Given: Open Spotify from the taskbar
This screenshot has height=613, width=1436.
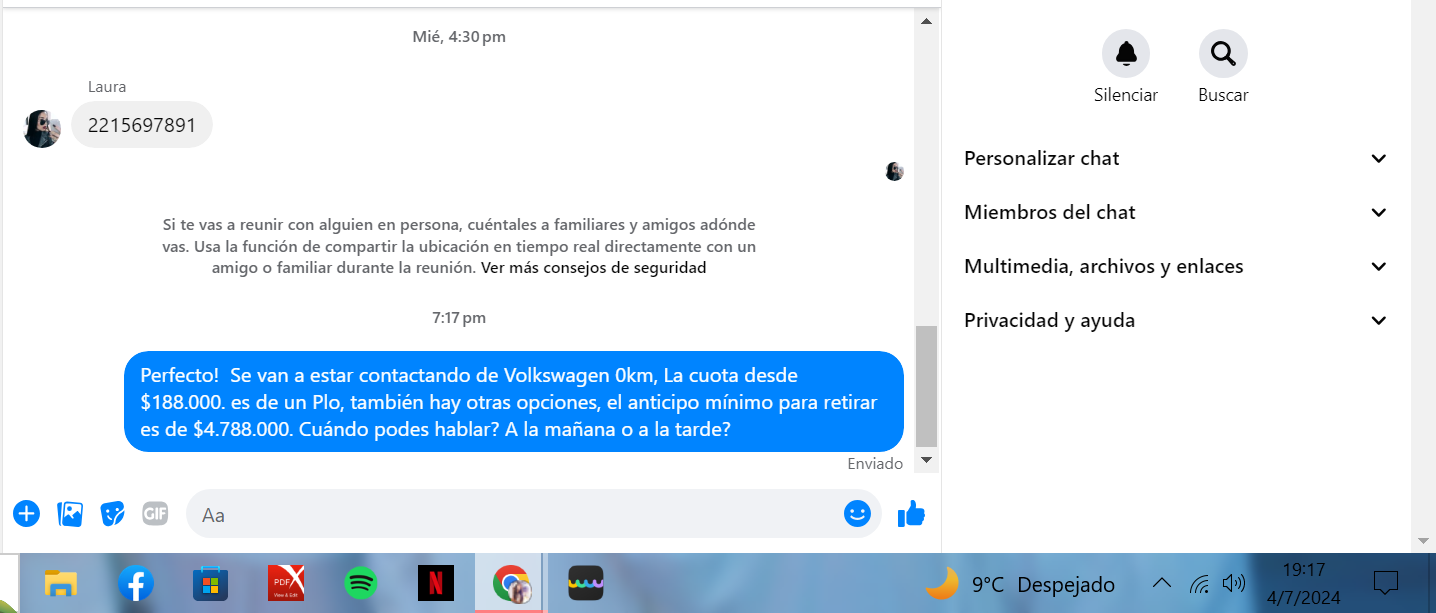Looking at the screenshot, I should point(361,583).
